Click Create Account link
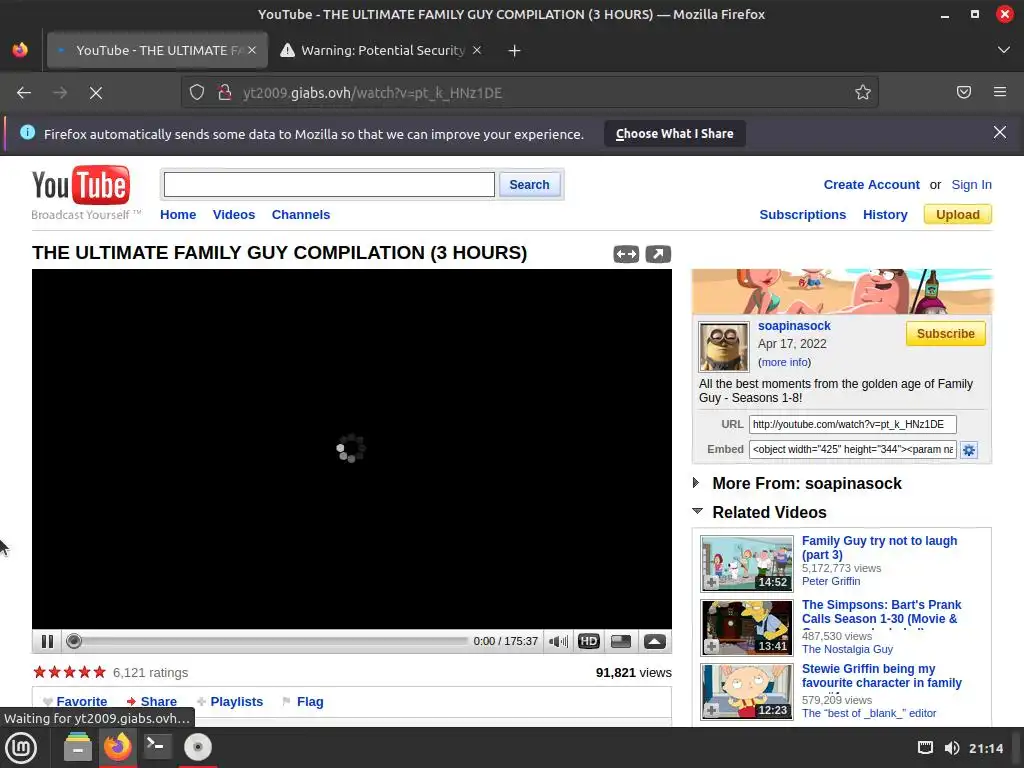The image size is (1024, 768). pyautogui.click(x=871, y=185)
